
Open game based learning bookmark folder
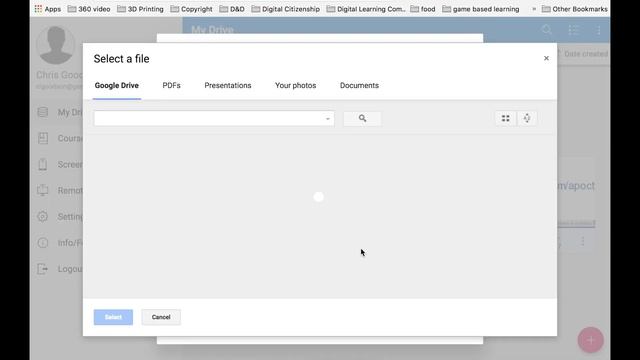tap(481, 9)
